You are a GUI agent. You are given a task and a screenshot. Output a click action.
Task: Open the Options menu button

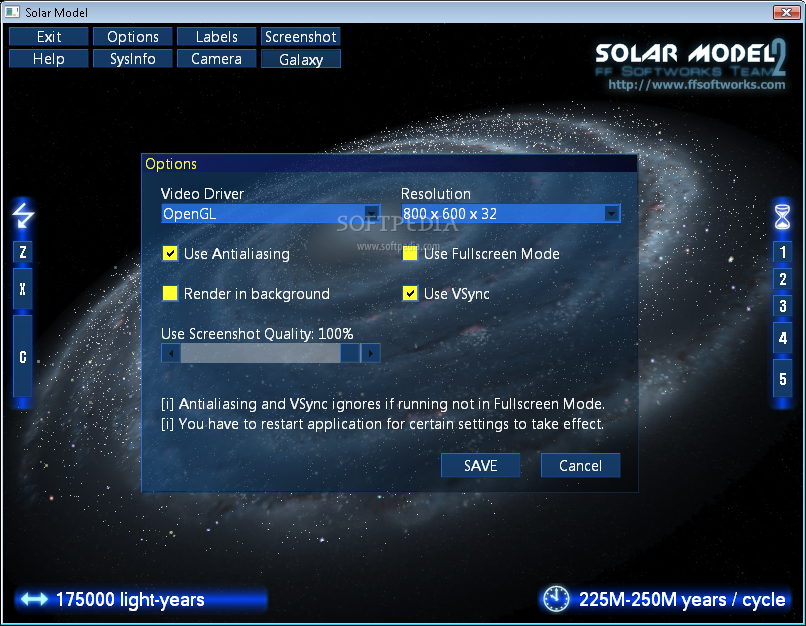point(133,36)
